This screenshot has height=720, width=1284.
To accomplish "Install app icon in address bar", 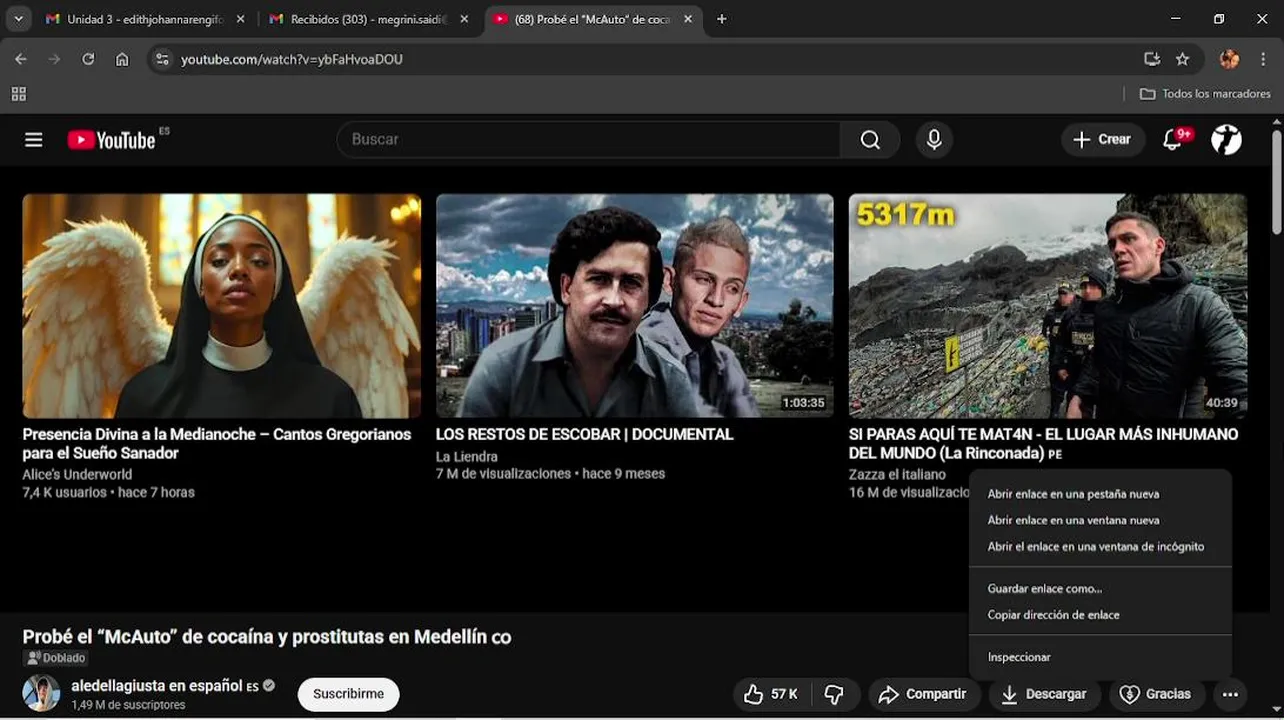I will [1152, 59].
